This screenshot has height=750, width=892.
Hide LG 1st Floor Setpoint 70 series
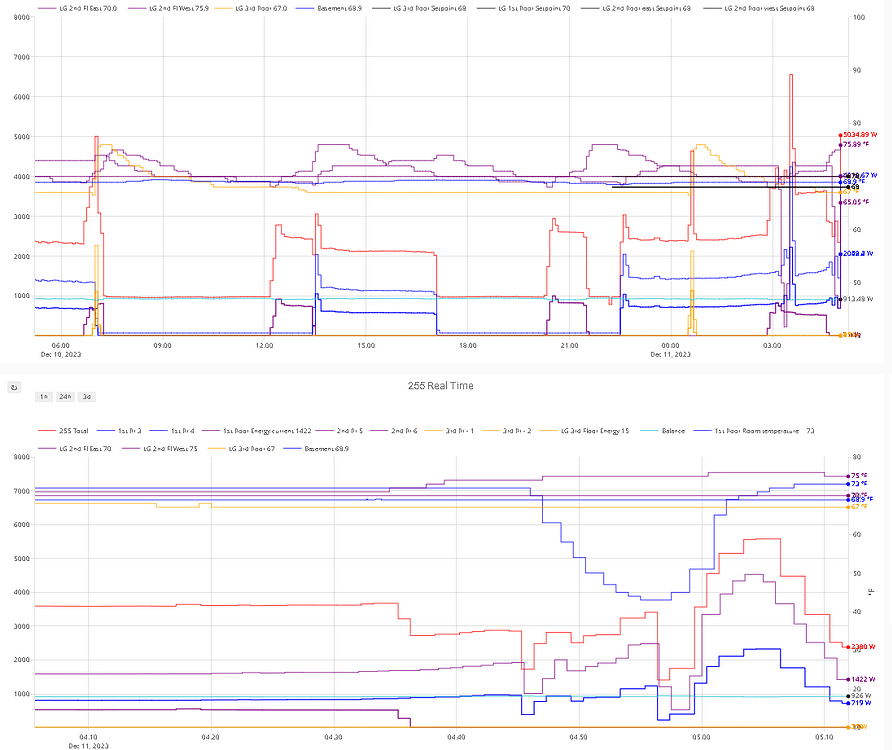click(523, 9)
